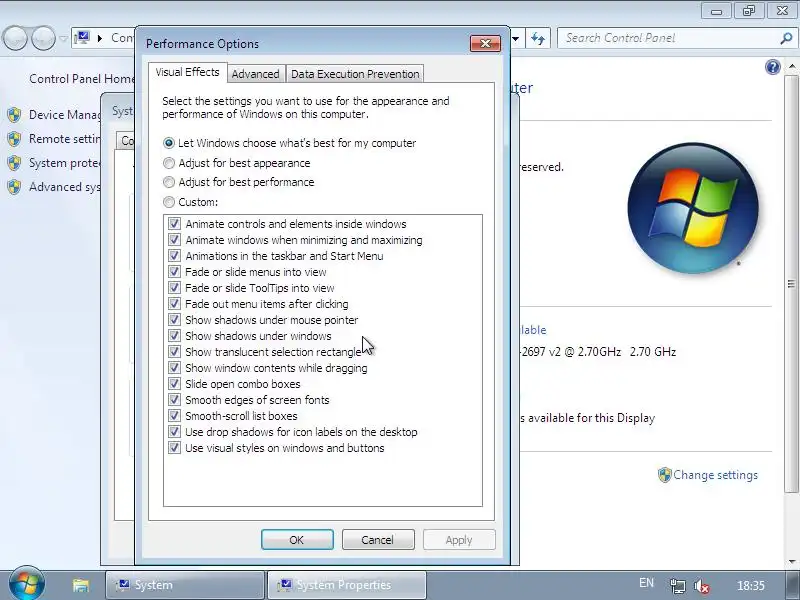Toggle Smooth-scroll list boxes
The height and width of the screenshot is (600, 800).
[174, 416]
